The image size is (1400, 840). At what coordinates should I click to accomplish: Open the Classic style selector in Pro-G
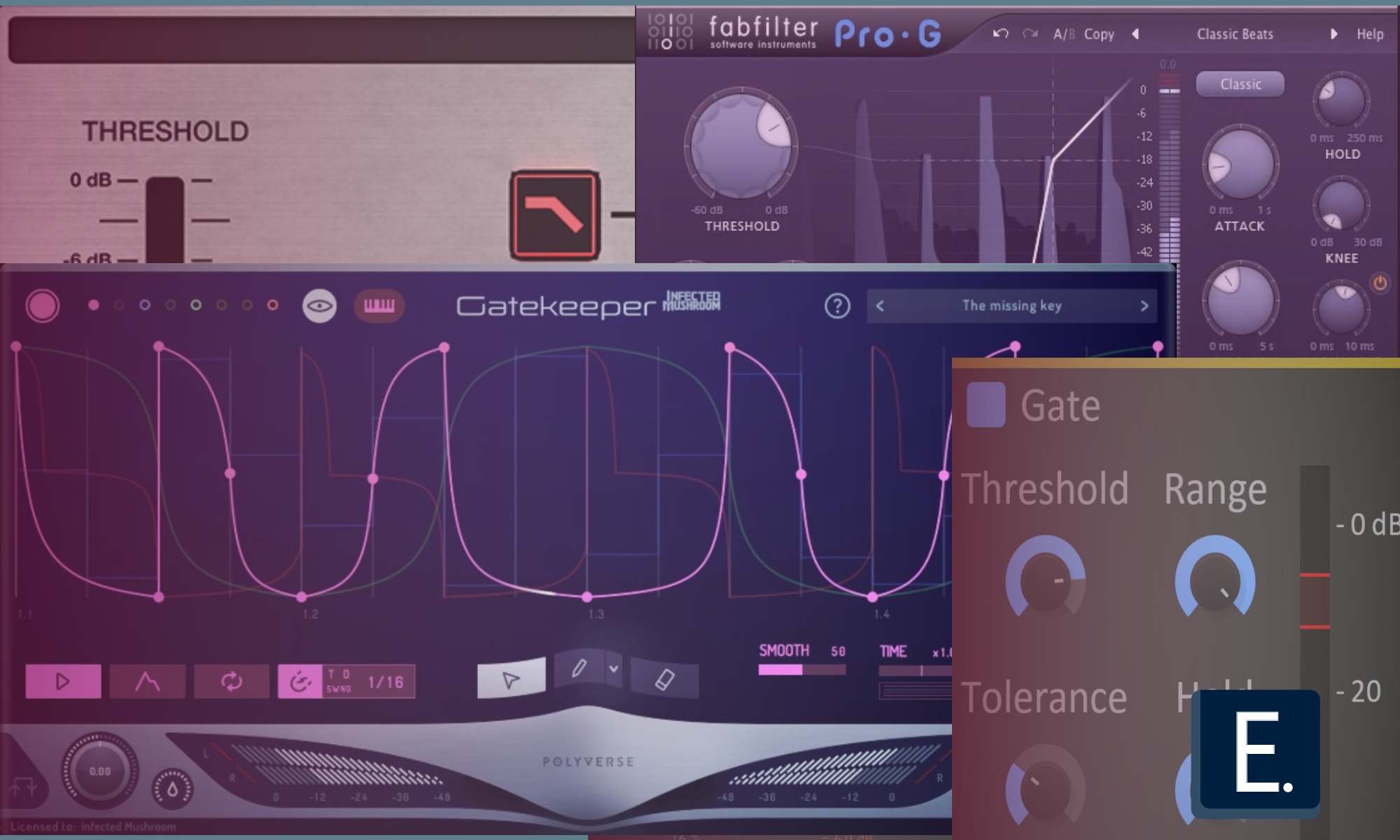[1240, 84]
